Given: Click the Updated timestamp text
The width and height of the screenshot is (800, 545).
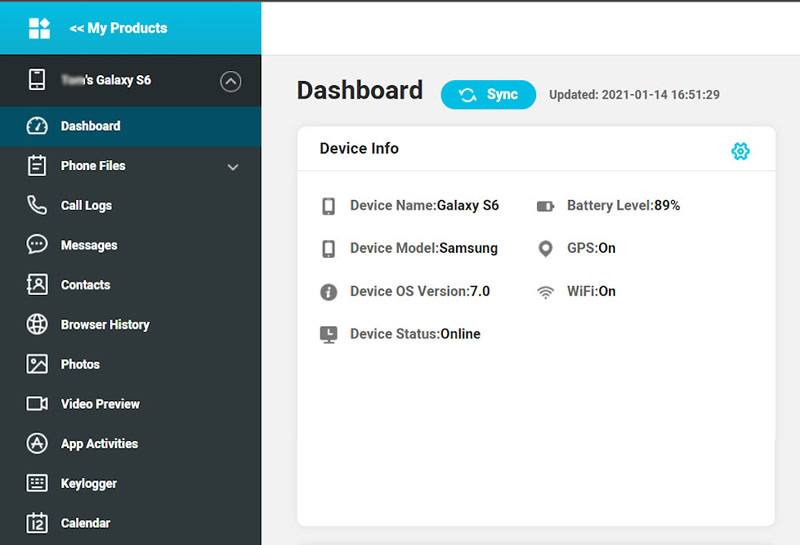Looking at the screenshot, I should pyautogui.click(x=634, y=95).
